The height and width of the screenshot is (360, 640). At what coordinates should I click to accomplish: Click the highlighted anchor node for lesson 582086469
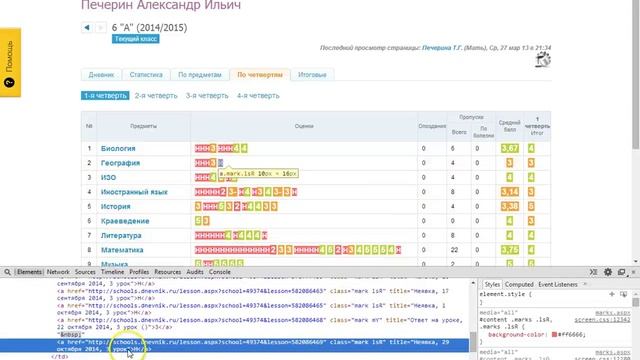click(234, 345)
